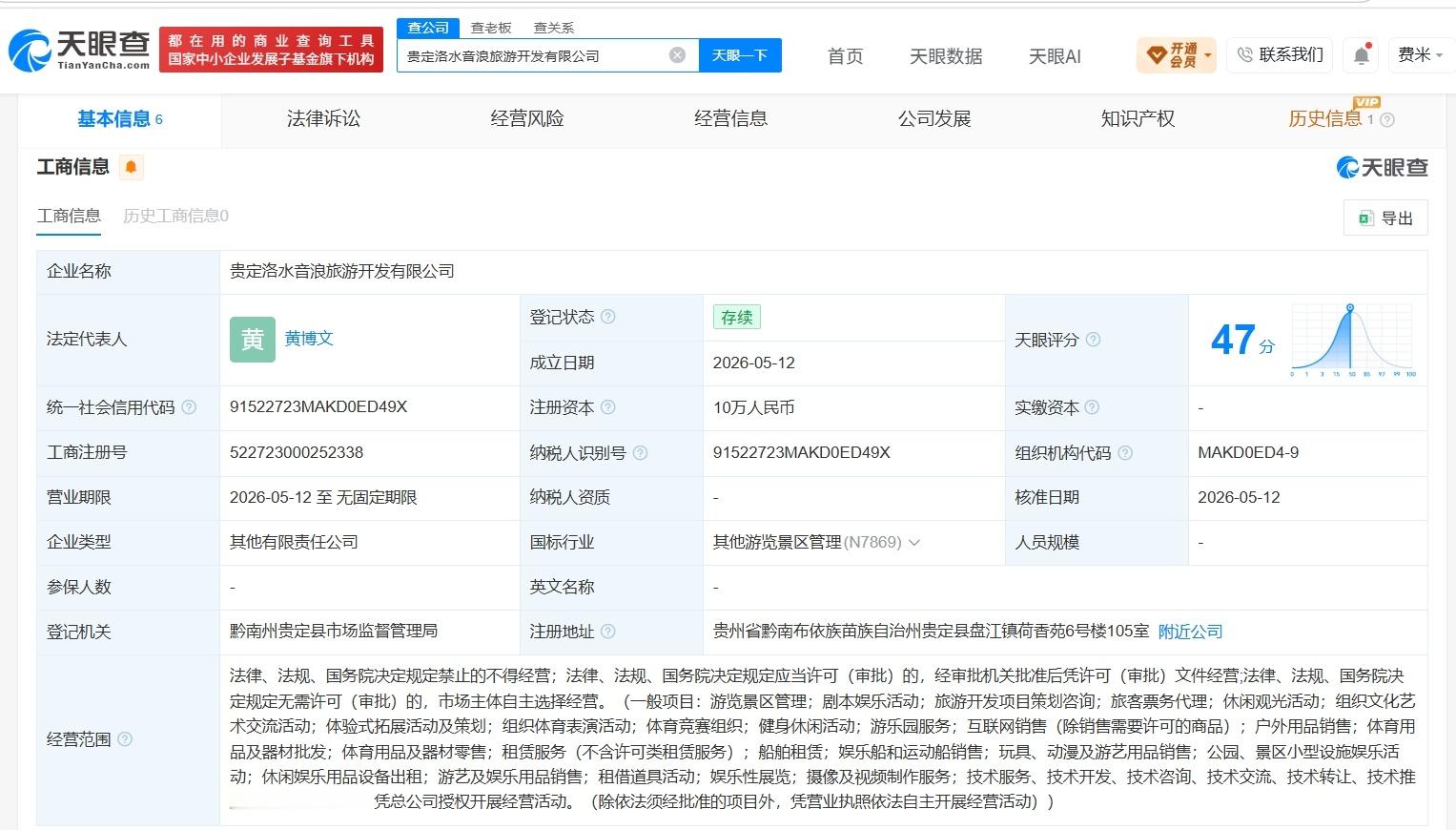The height and width of the screenshot is (830, 1456).
Task: Open the 公司发展 tab
Action: coord(934,119)
